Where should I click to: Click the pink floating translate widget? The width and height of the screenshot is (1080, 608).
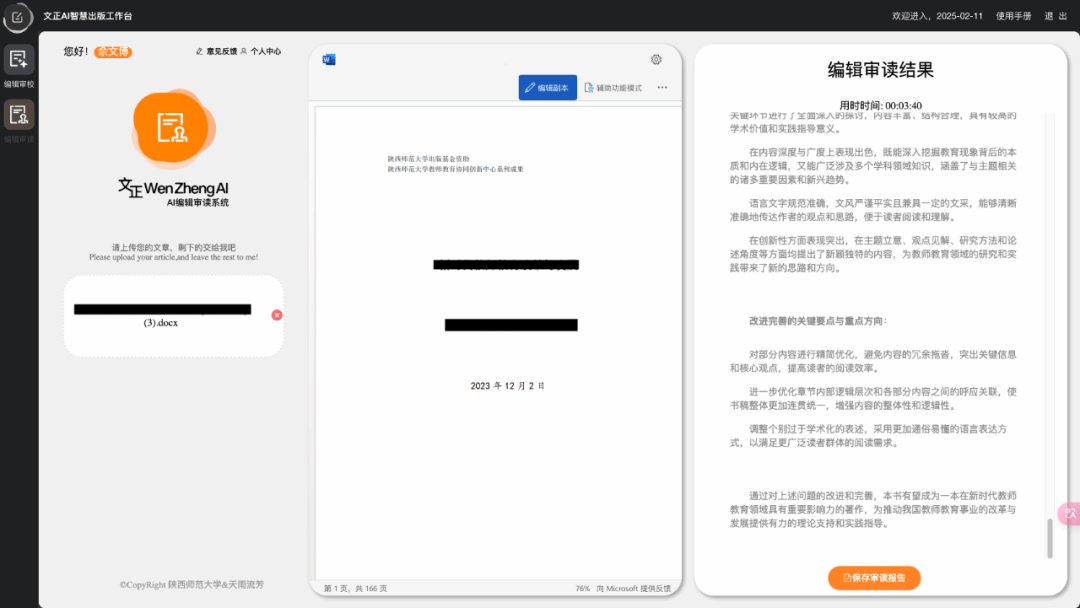click(1070, 513)
